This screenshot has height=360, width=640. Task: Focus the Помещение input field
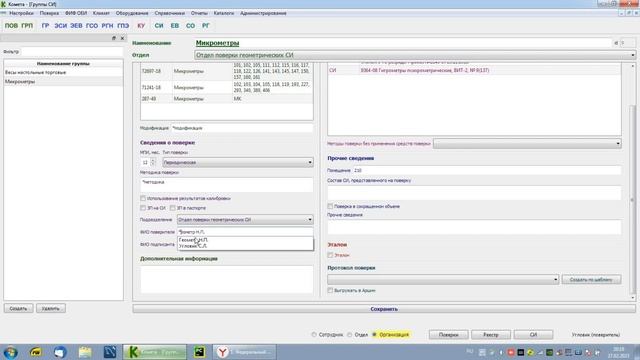(x=486, y=170)
